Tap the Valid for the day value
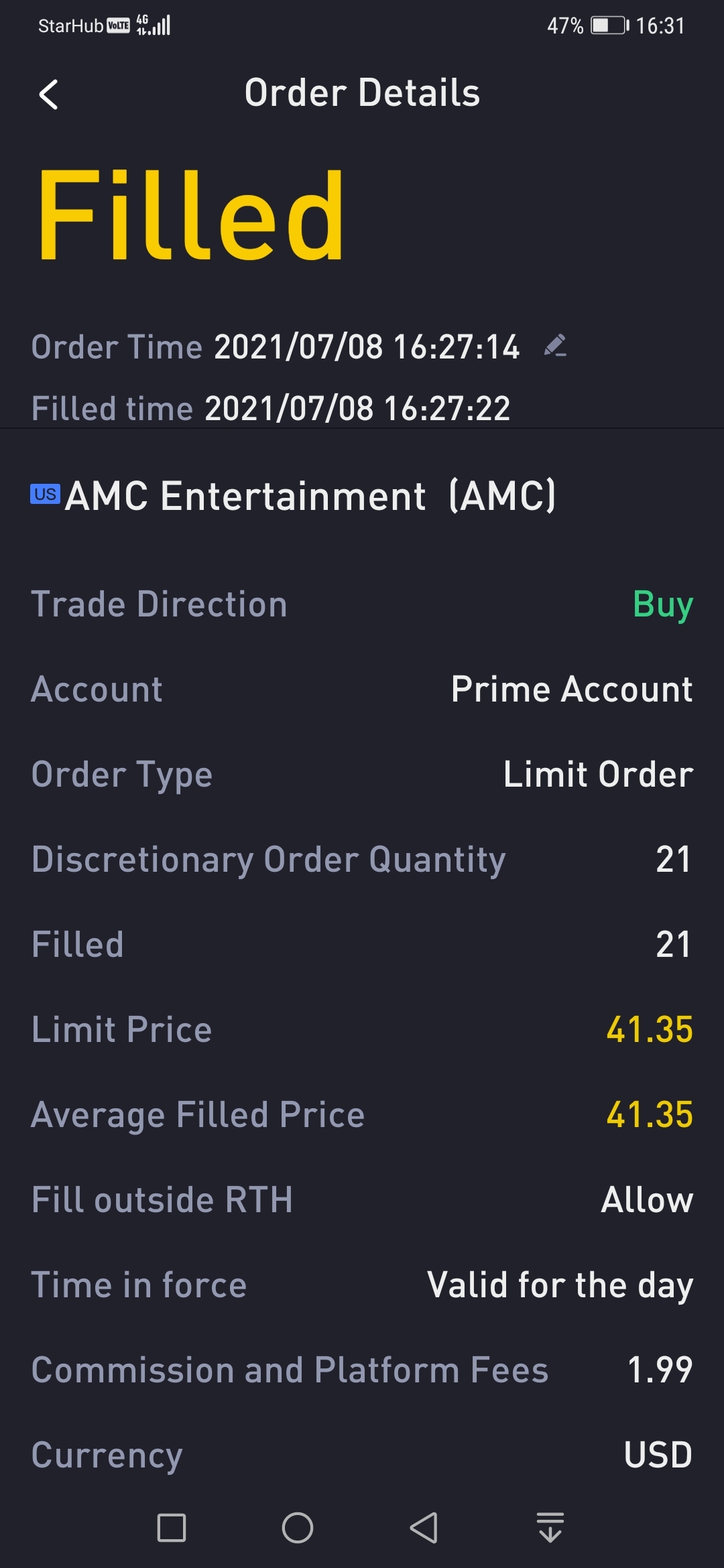 [x=560, y=1285]
